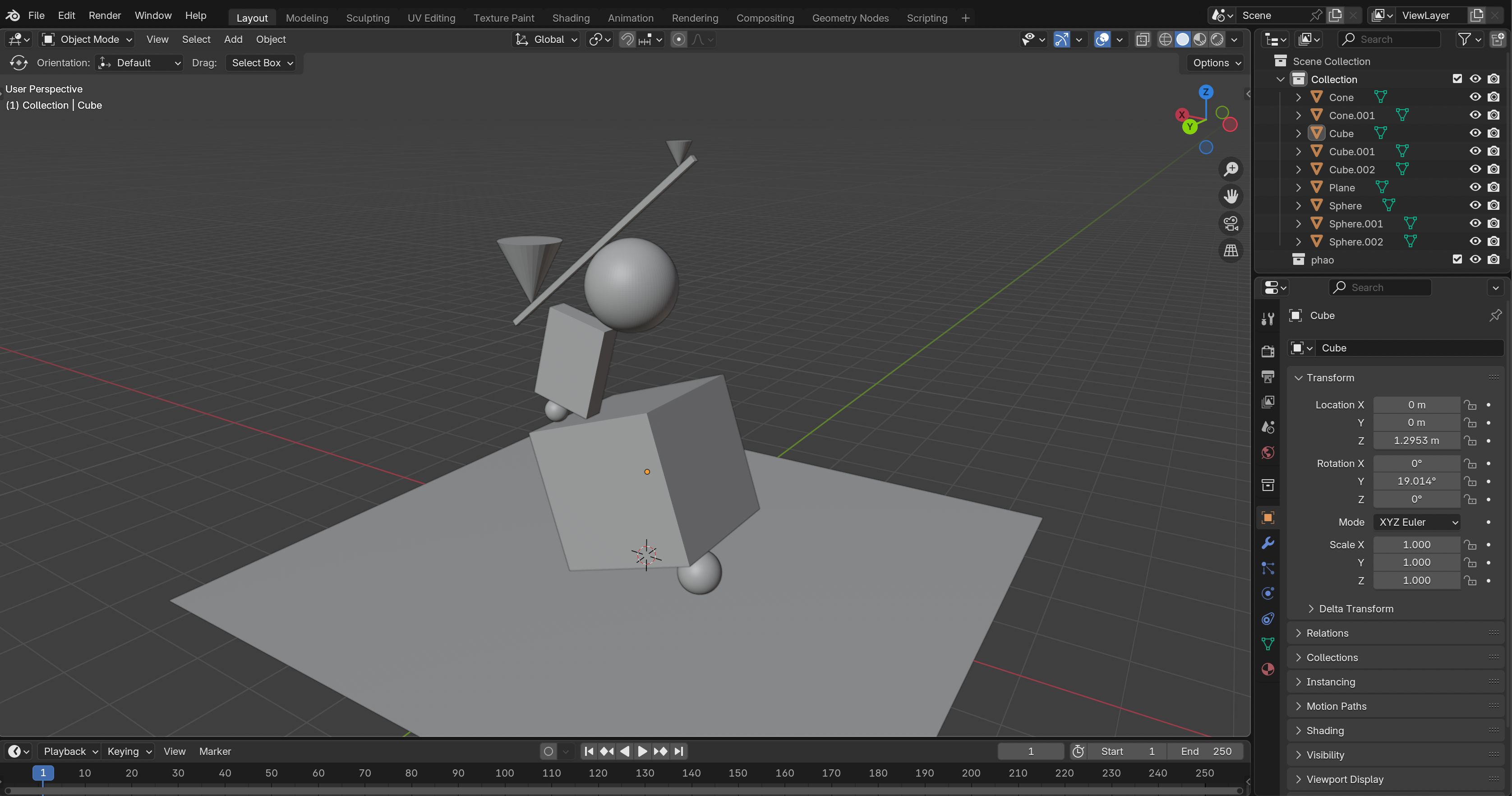Open the Render menu
This screenshot has width=1512, height=796.
(105, 15)
